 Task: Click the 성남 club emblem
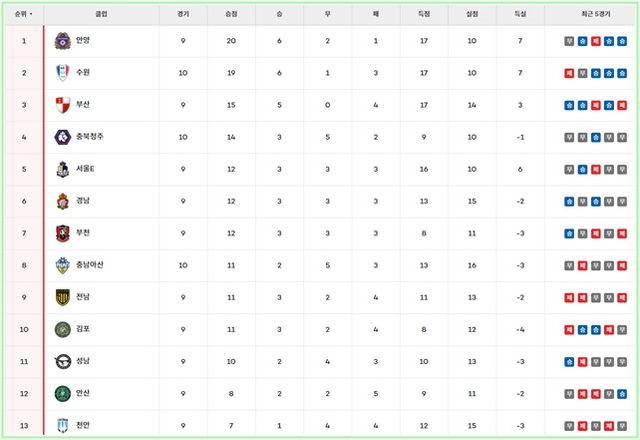(63, 361)
